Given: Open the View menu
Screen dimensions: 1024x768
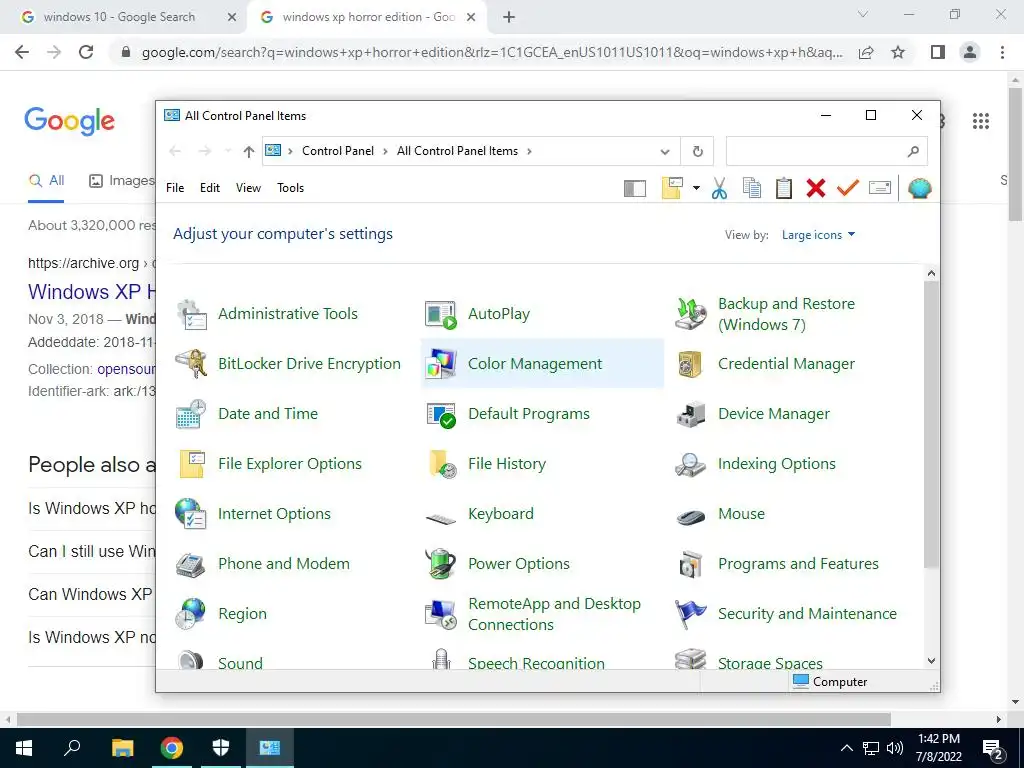Looking at the screenshot, I should pos(248,188).
